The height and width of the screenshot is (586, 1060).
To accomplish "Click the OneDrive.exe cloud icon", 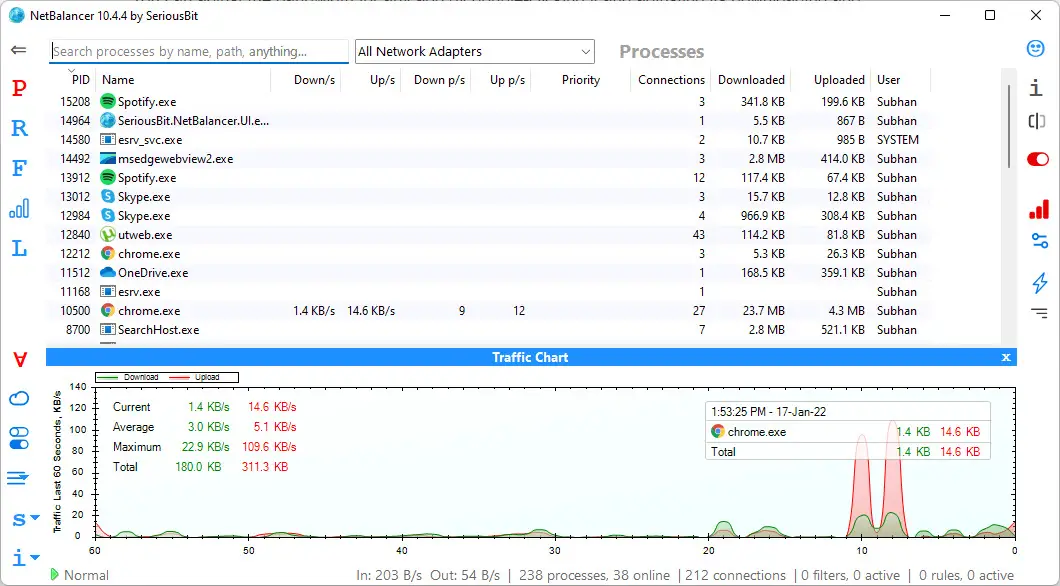I will (107, 272).
